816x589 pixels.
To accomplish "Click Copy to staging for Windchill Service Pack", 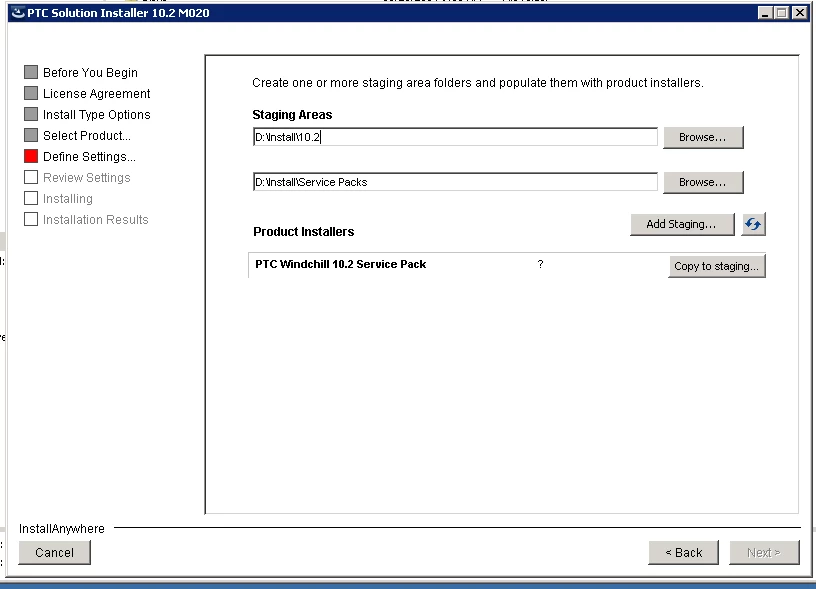I will pos(717,266).
